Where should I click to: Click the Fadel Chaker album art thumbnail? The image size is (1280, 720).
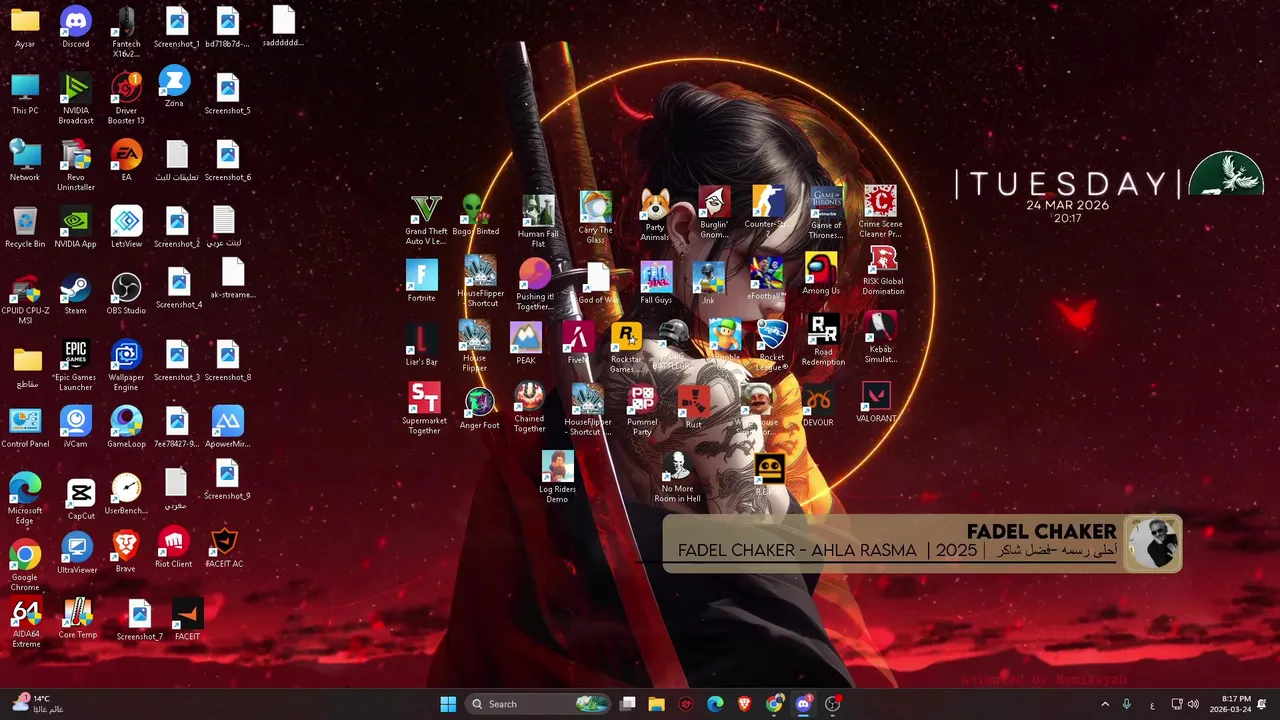tap(1152, 544)
